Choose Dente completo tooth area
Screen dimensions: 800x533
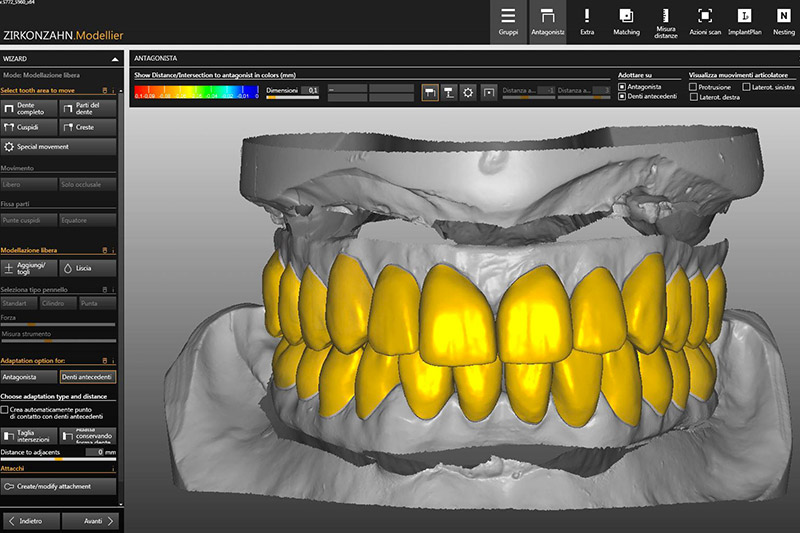(x=30, y=108)
